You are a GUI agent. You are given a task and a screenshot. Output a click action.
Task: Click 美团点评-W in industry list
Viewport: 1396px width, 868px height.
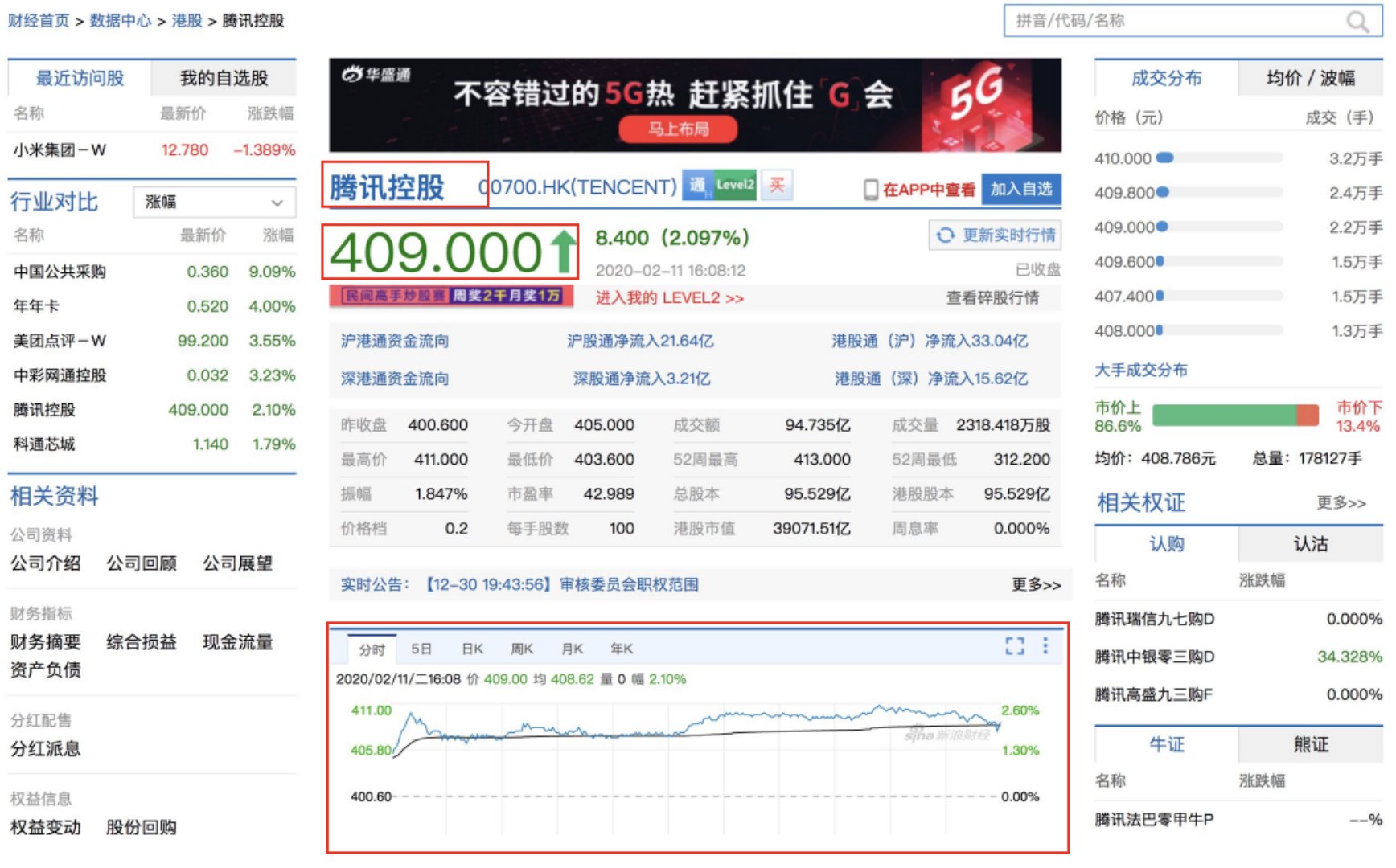[x=60, y=341]
